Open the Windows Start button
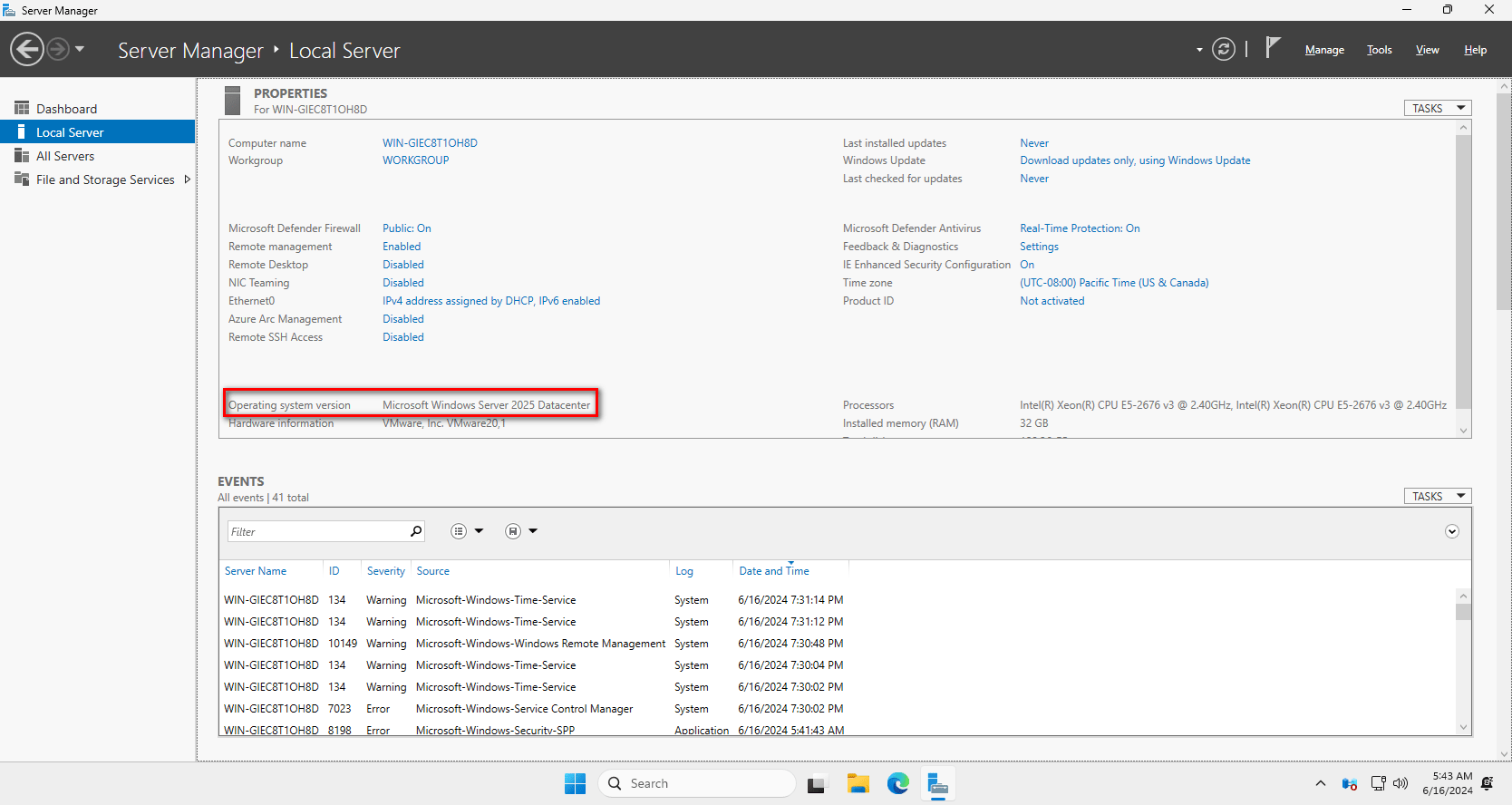Viewport: 1512px width, 805px height. 575,783
